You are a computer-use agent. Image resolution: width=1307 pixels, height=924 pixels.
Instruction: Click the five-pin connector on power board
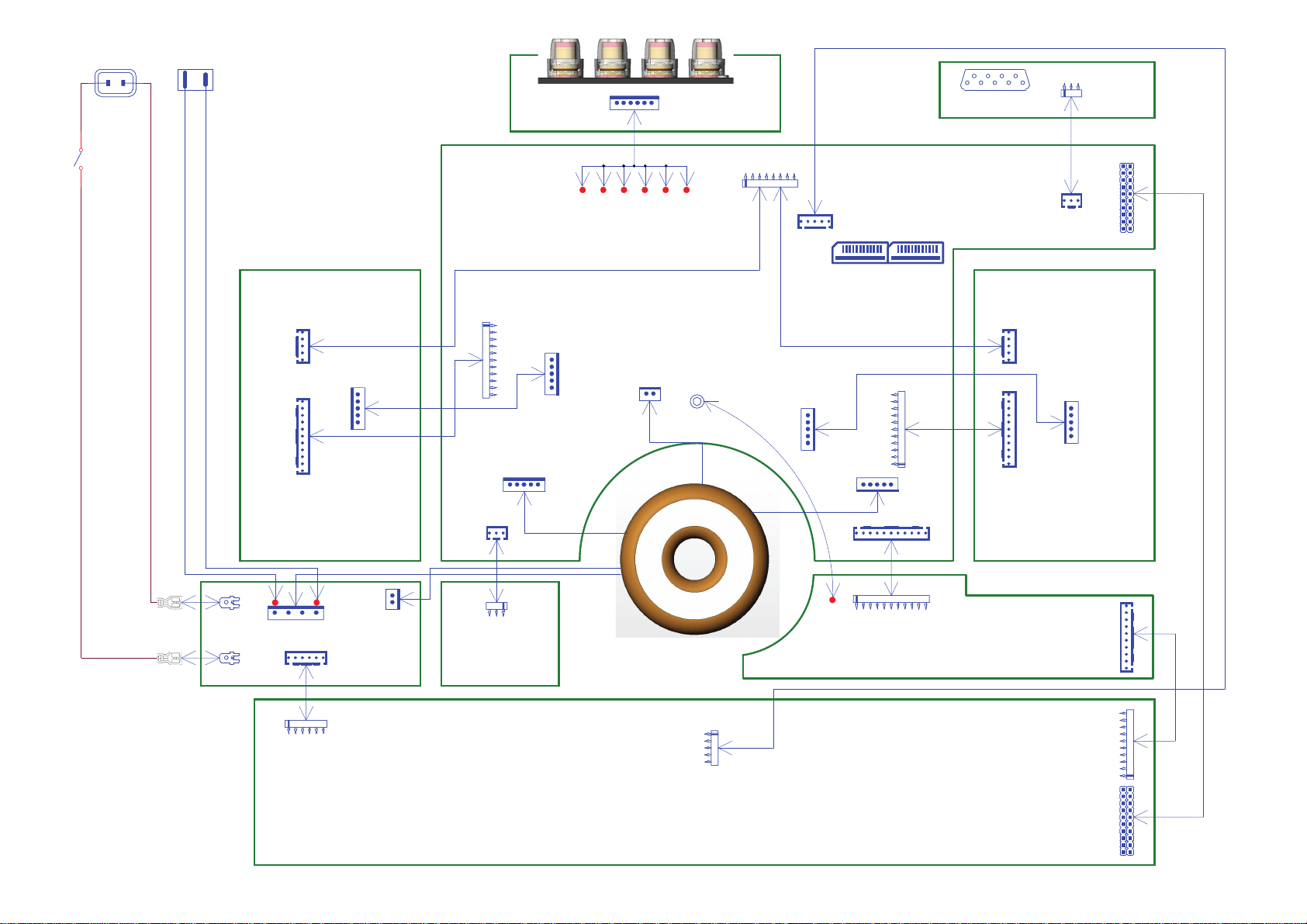[306, 658]
